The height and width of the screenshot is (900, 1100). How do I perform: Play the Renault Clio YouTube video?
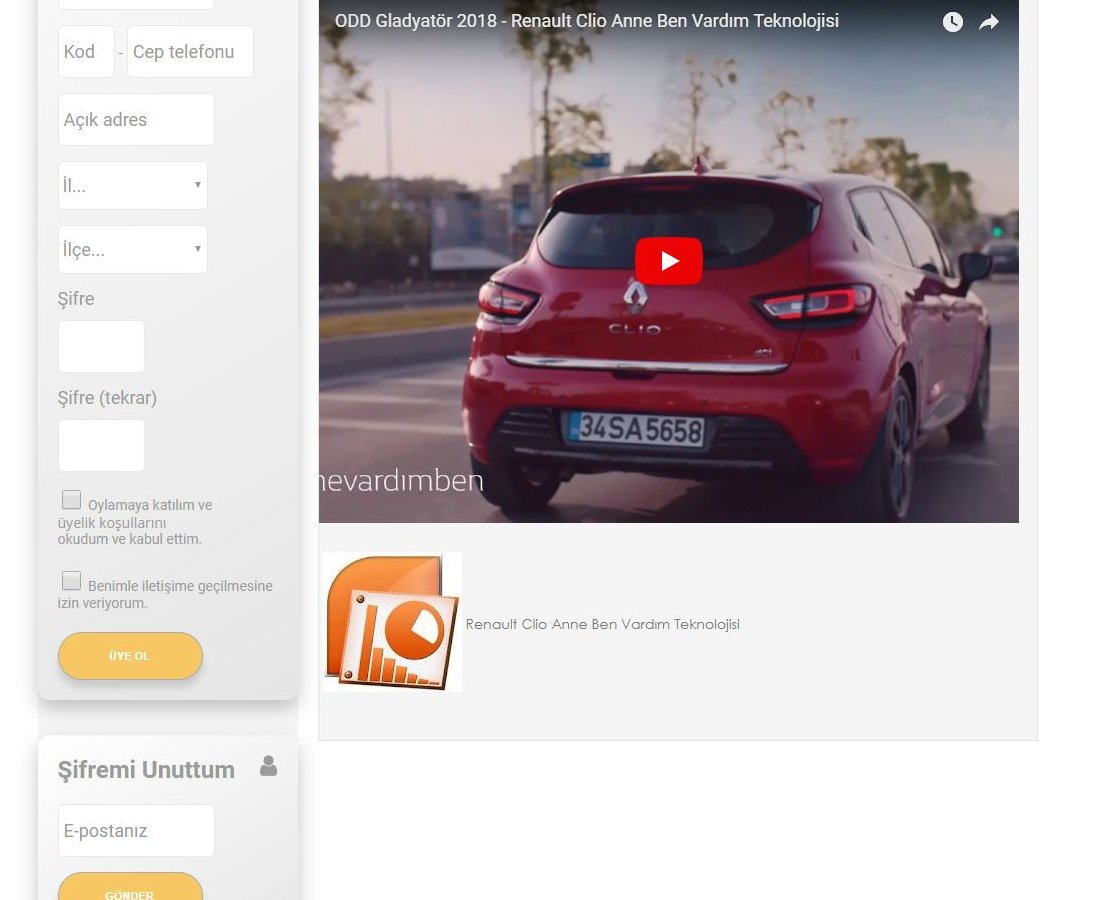click(x=669, y=261)
